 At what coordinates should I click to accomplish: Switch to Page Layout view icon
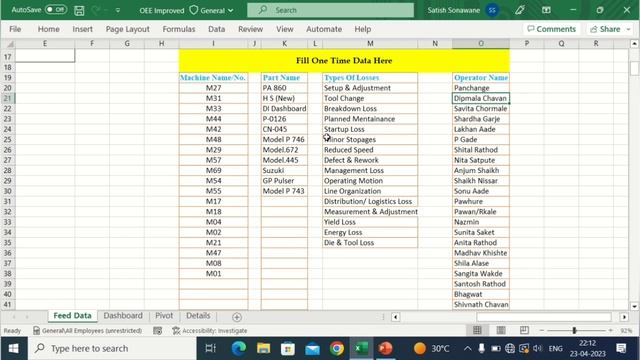[501, 330]
